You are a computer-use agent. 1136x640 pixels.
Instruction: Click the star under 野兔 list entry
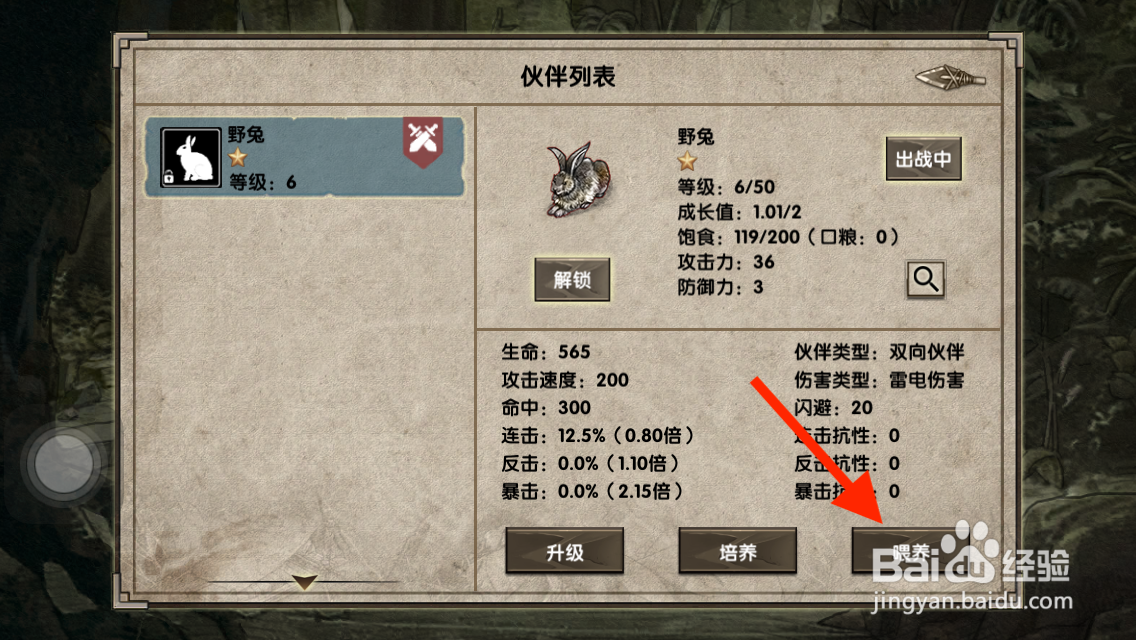click(x=237, y=157)
